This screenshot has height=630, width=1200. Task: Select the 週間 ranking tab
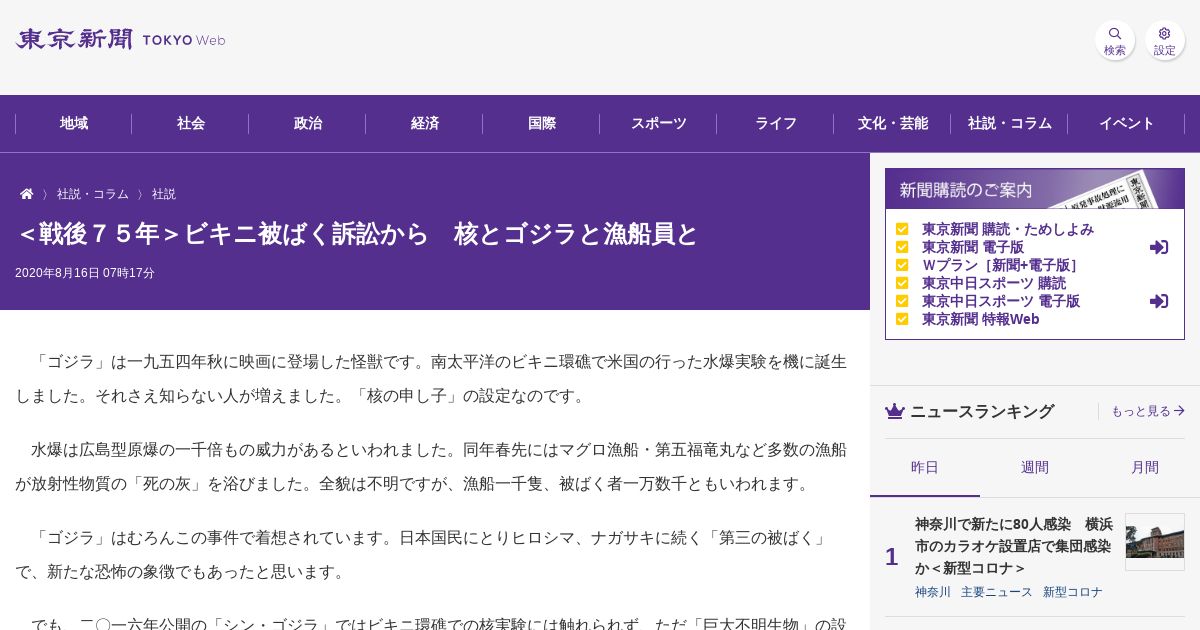point(1035,467)
